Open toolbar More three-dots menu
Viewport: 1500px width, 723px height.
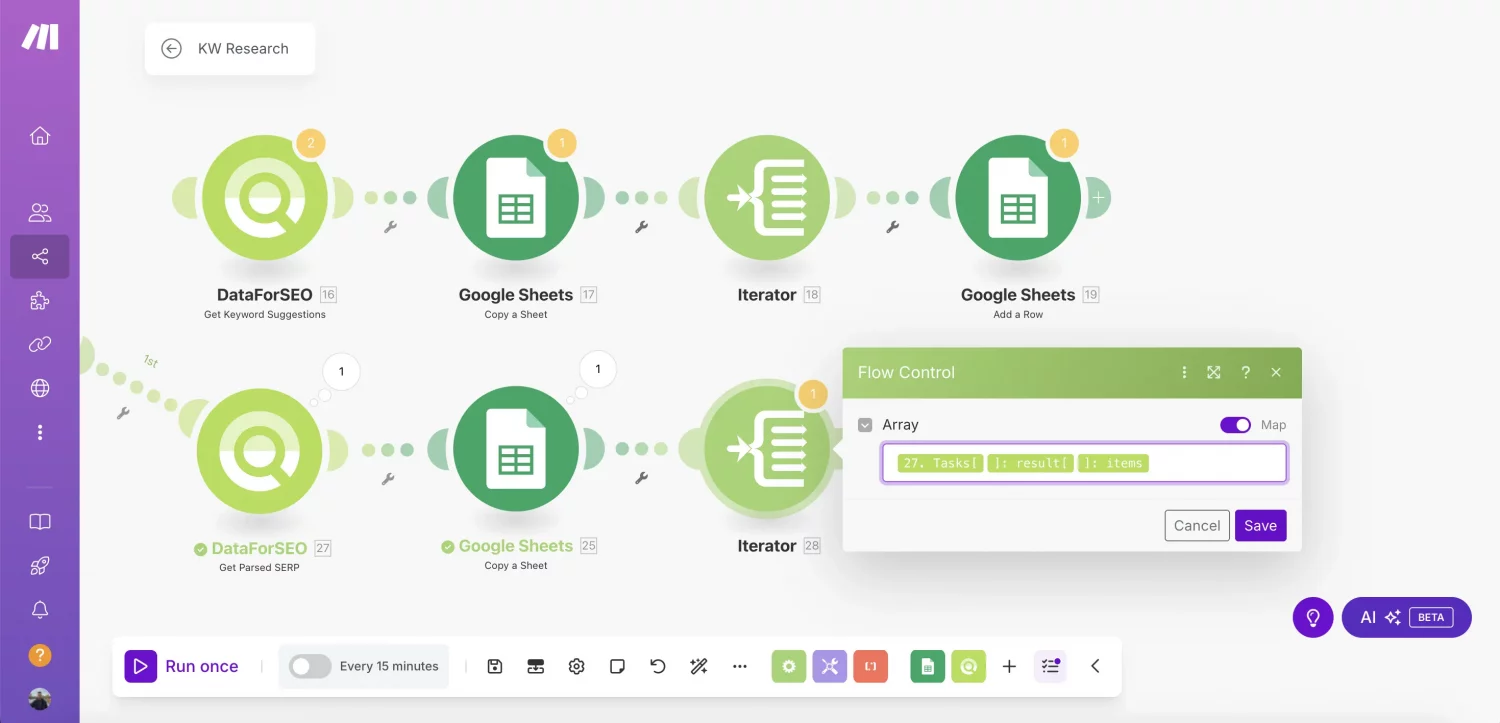[x=740, y=666]
